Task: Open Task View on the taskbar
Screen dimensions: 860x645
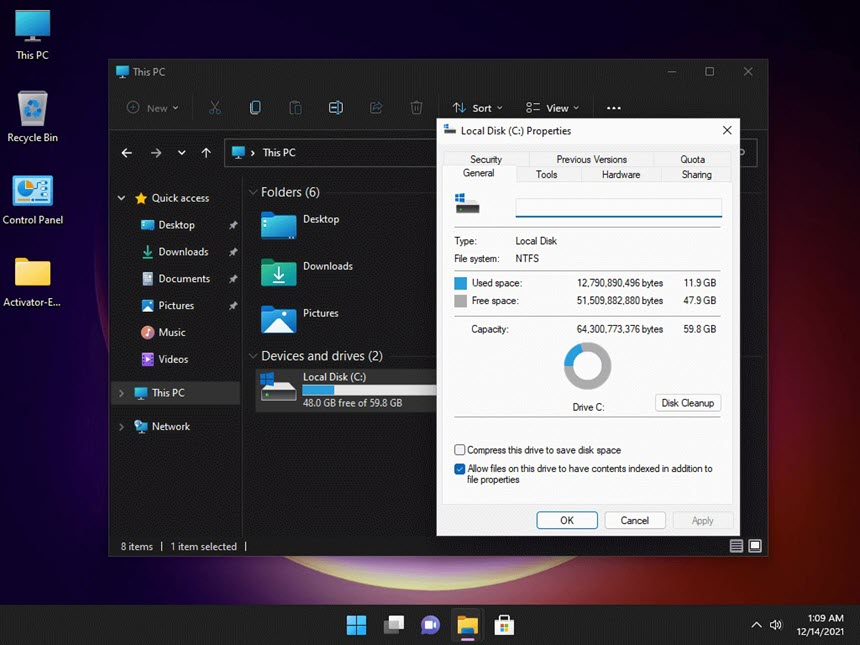Action: (394, 625)
